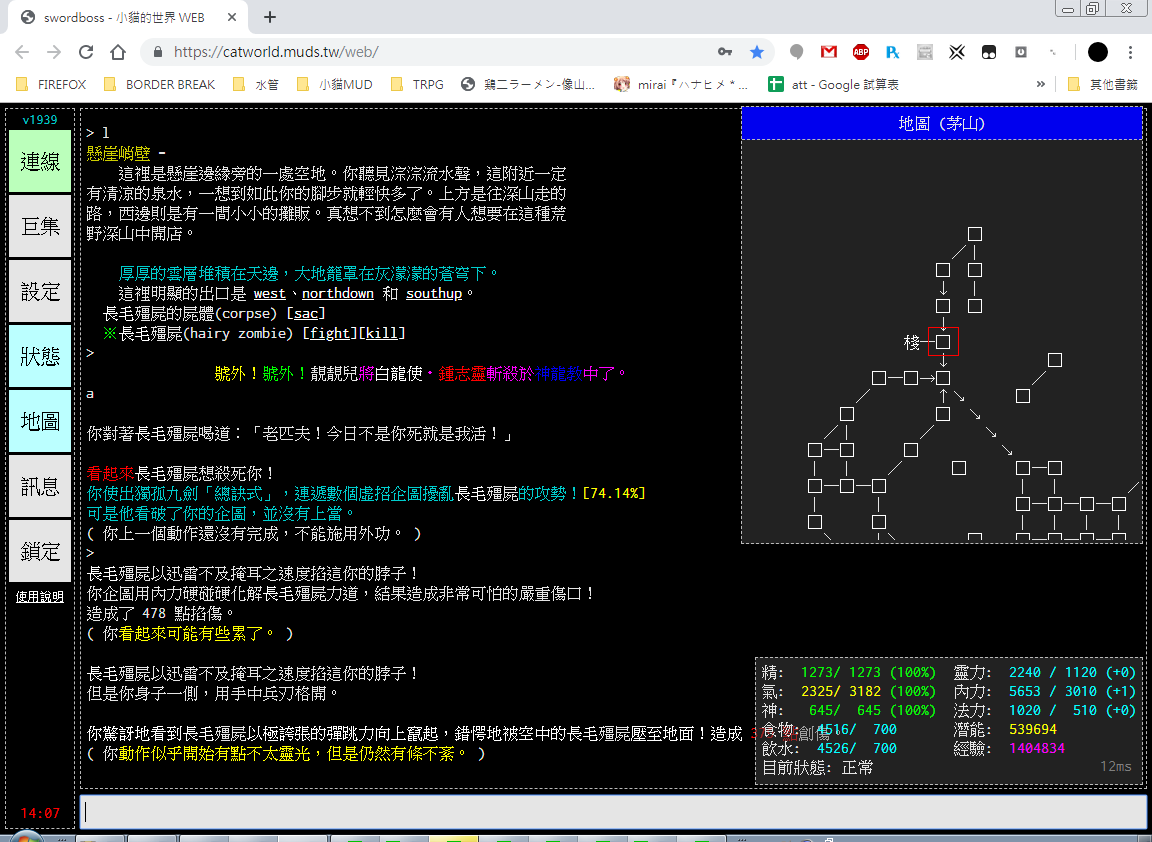1152x842 pixels.
Task: Open the 水管 bookmark folder
Action: [x=256, y=84]
